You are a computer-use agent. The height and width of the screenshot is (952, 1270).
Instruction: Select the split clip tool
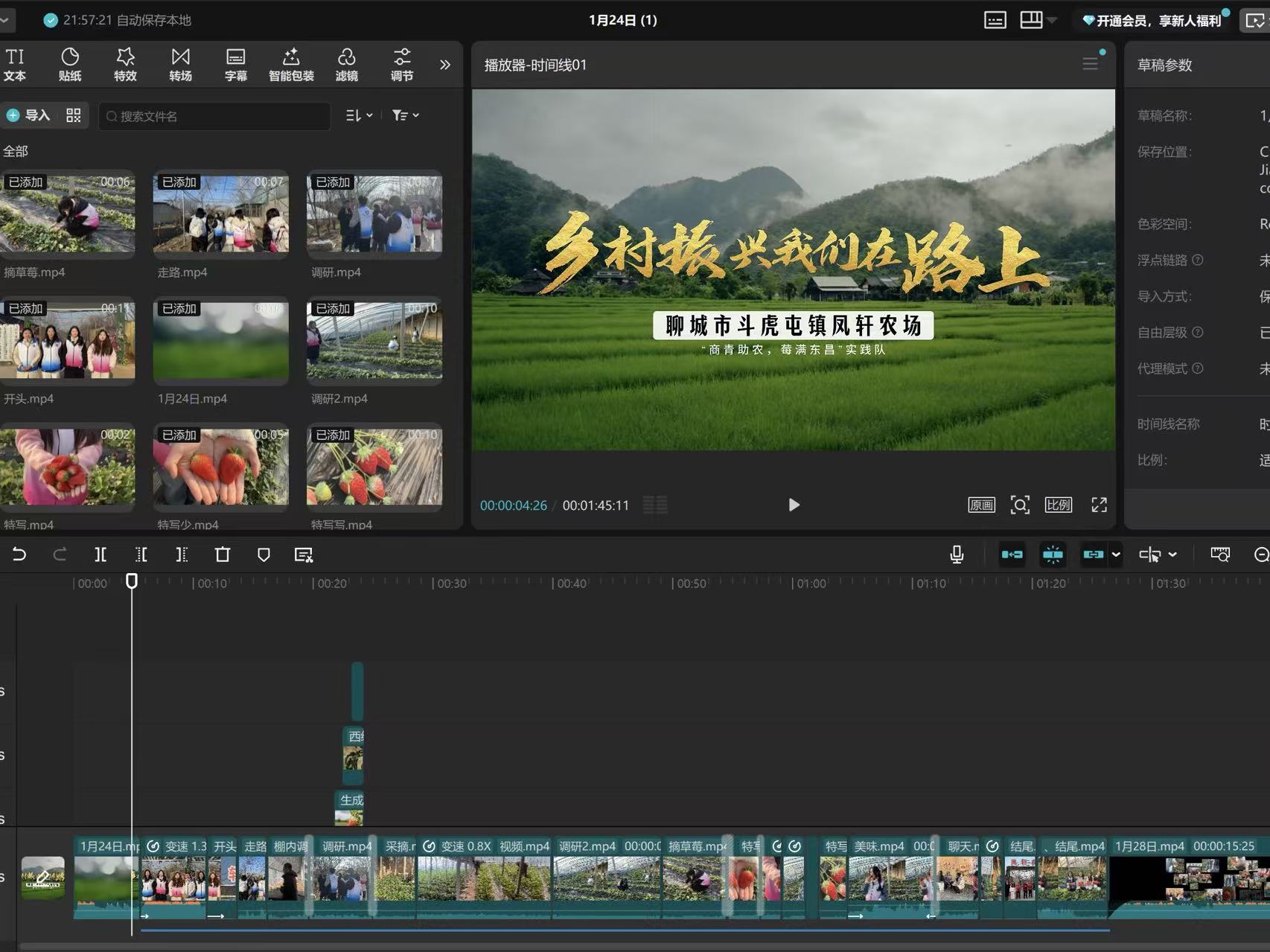[100, 555]
